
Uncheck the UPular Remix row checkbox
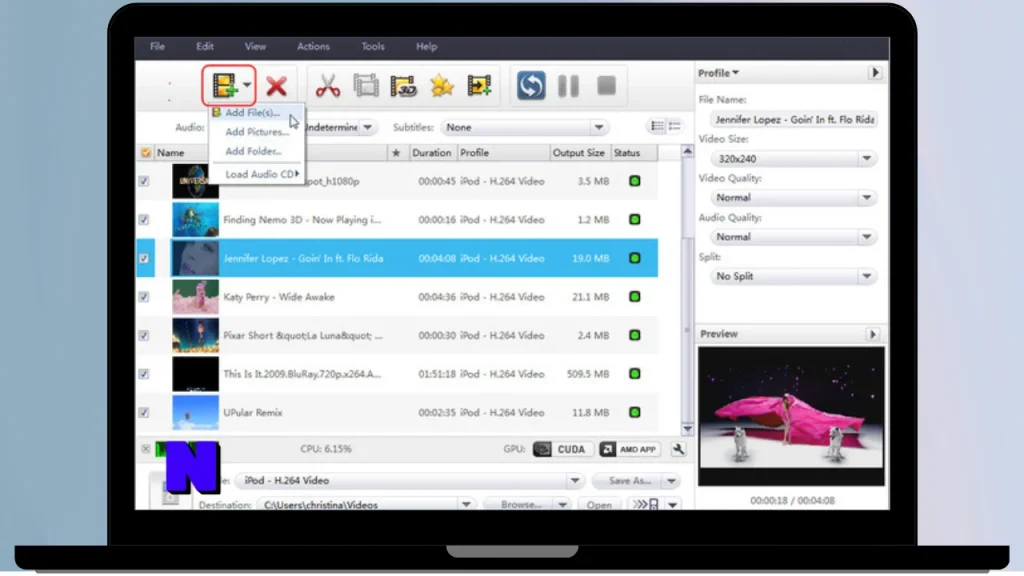pyautogui.click(x=144, y=413)
